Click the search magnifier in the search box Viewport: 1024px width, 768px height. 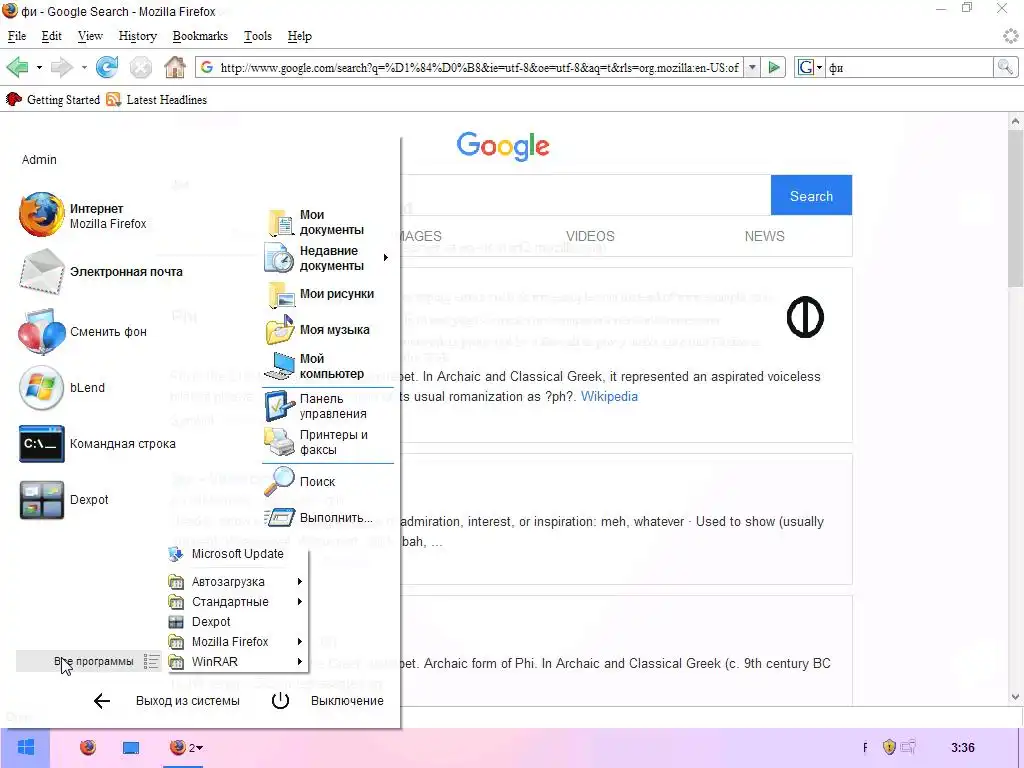(1004, 67)
